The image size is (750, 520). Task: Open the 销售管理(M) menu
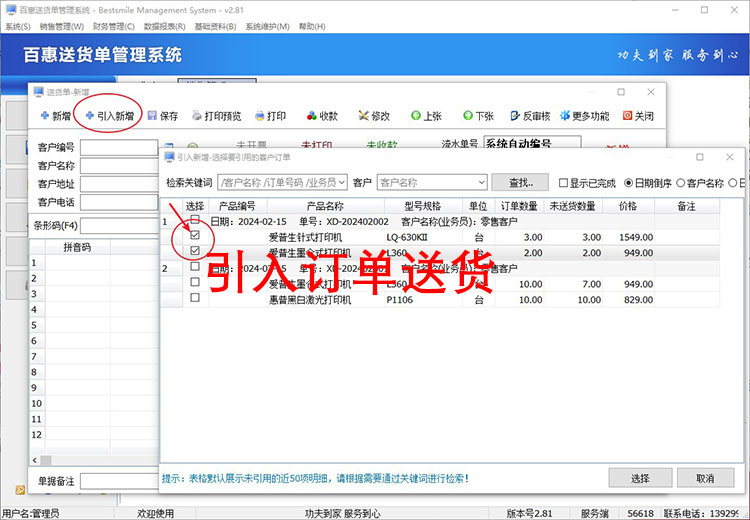(61, 27)
